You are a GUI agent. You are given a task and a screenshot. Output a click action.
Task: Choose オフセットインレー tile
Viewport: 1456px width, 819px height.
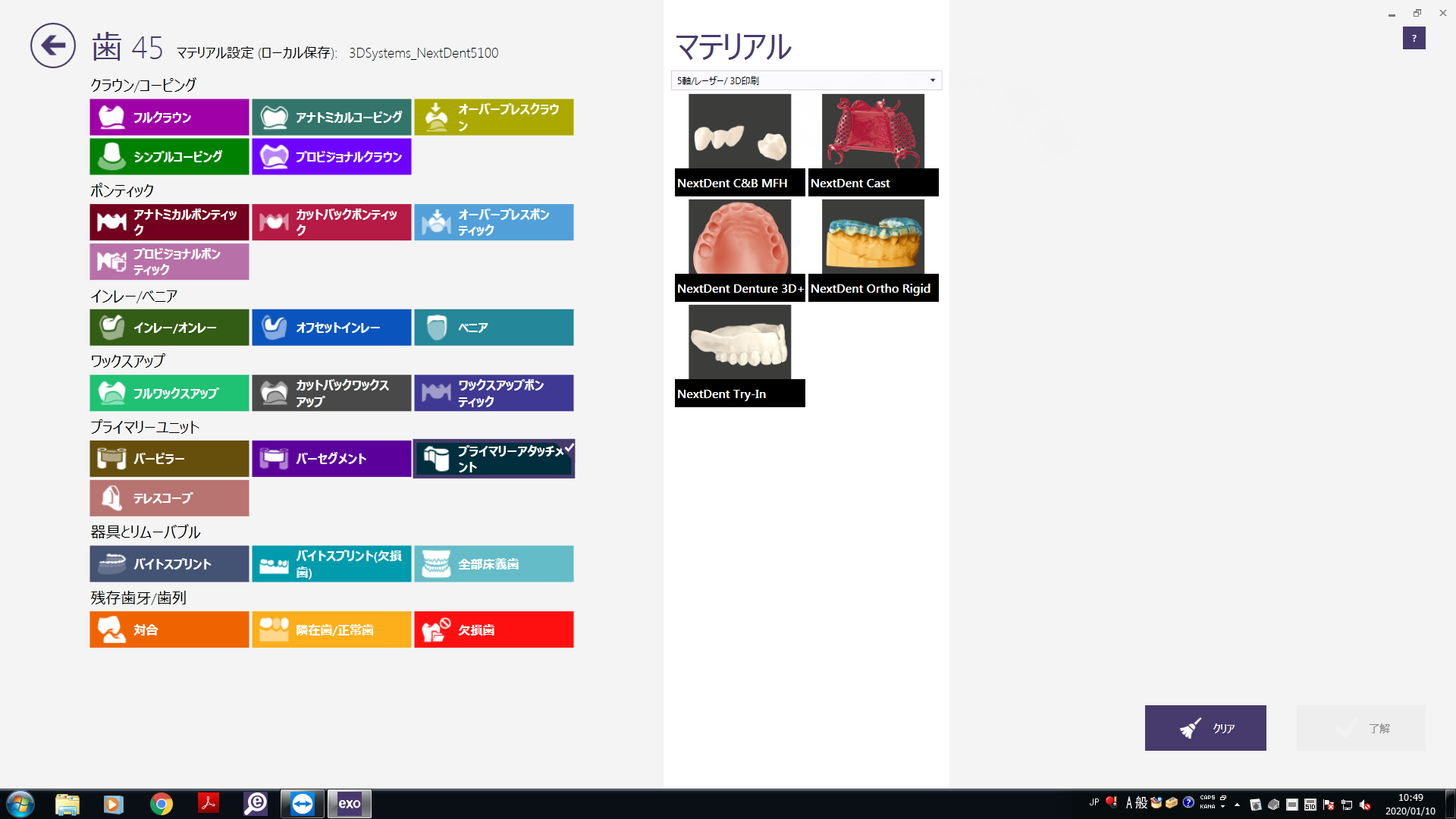[331, 328]
